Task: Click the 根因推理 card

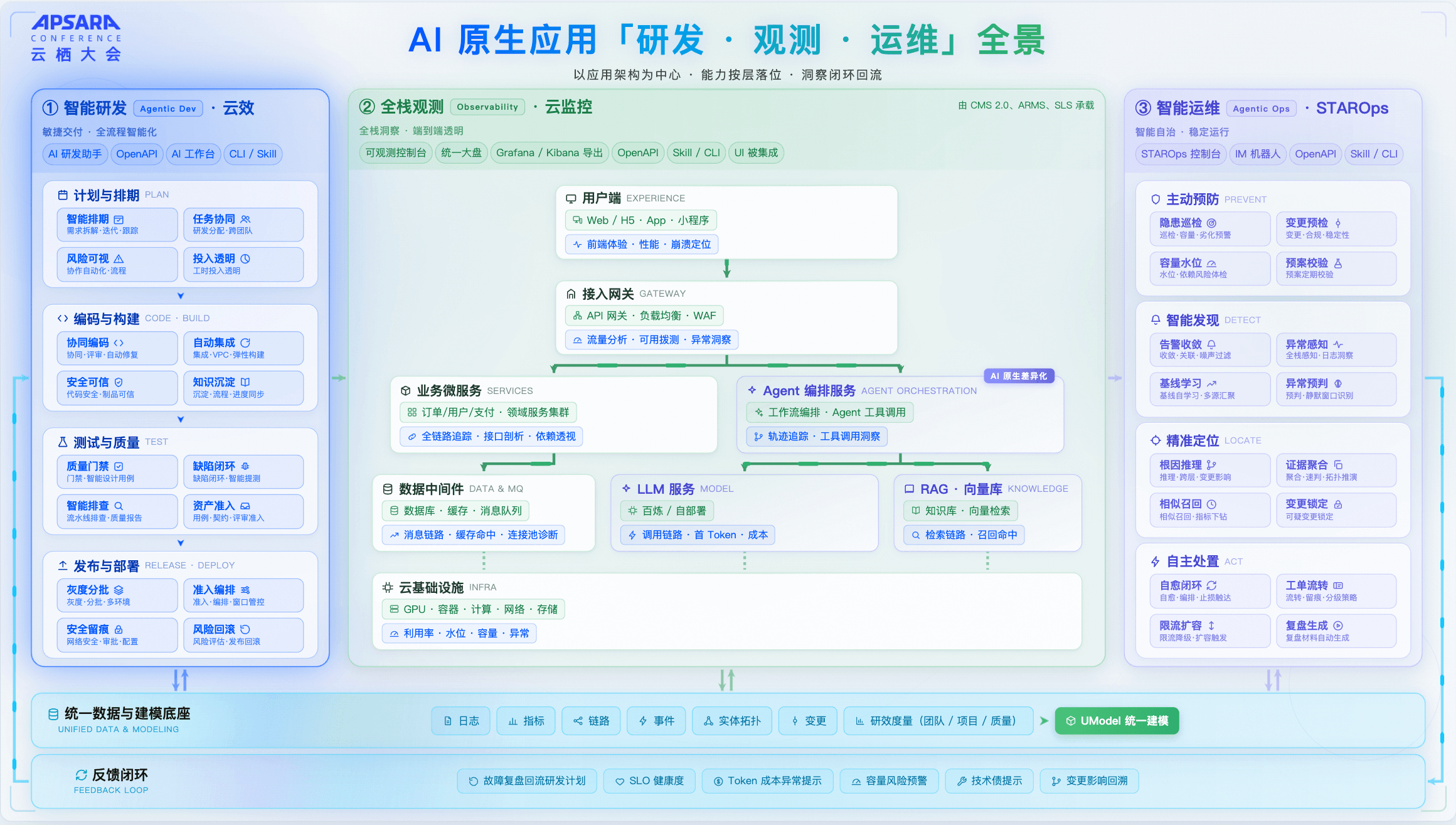Action: (1210, 471)
